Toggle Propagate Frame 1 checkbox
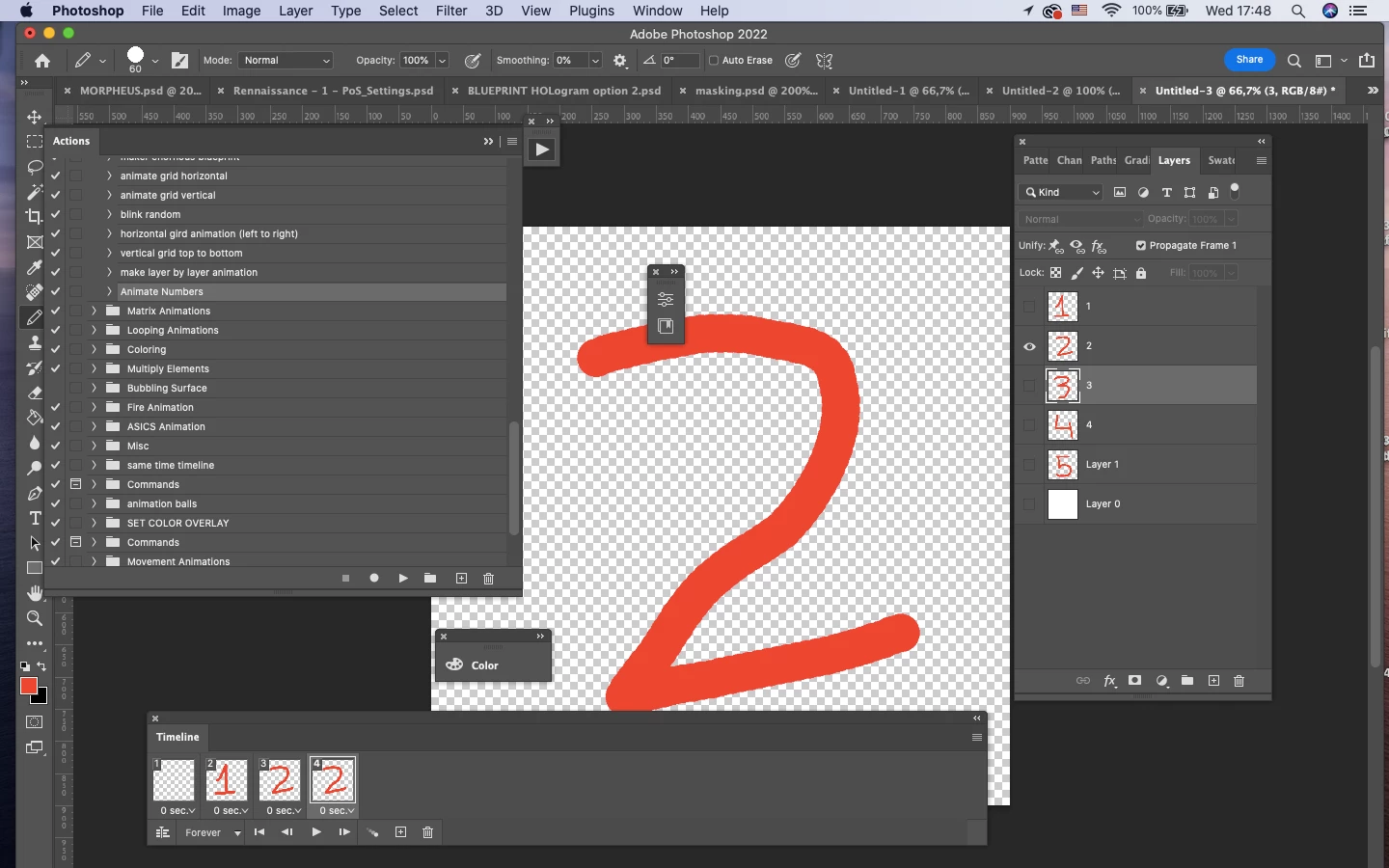 [x=1141, y=245]
